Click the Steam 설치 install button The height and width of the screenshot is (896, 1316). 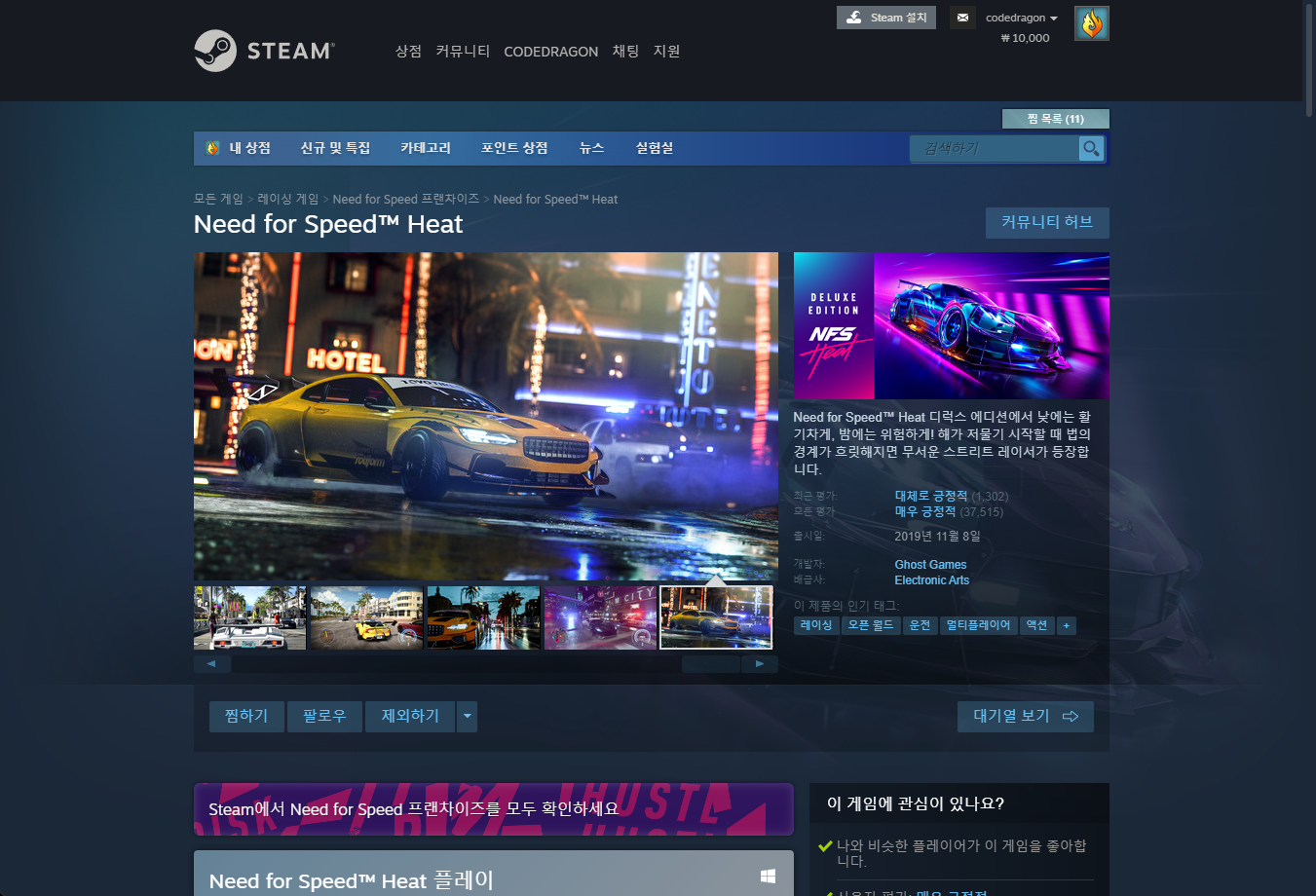[x=885, y=18]
